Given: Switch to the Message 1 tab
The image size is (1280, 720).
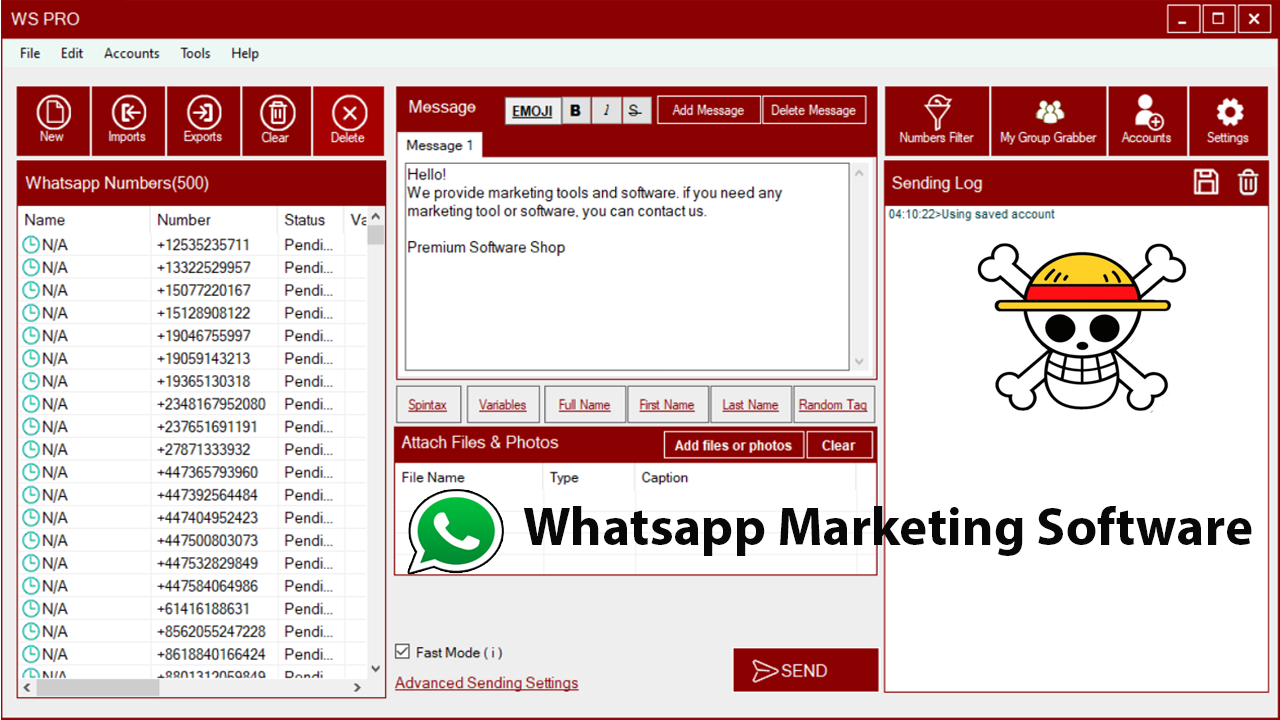Looking at the screenshot, I should click(x=439, y=145).
